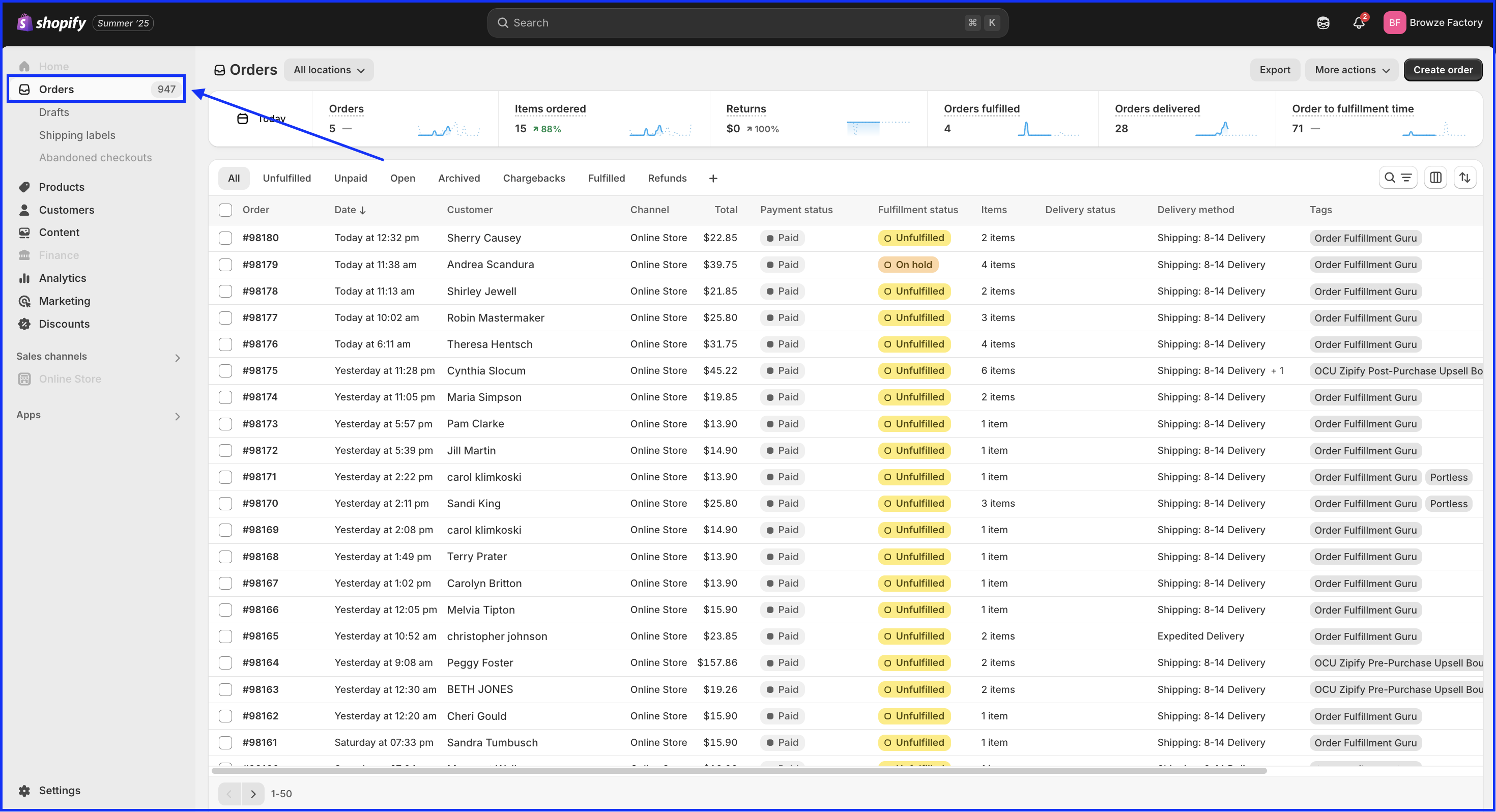The width and height of the screenshot is (1496, 812).
Task: Switch to the Archived tab
Action: (459, 178)
